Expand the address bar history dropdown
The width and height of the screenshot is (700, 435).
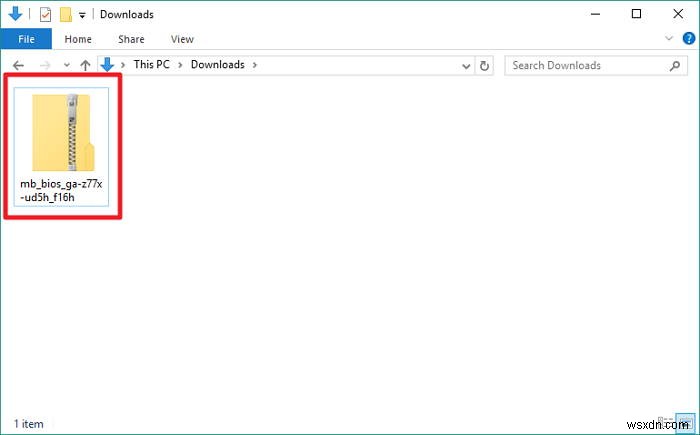pos(466,66)
